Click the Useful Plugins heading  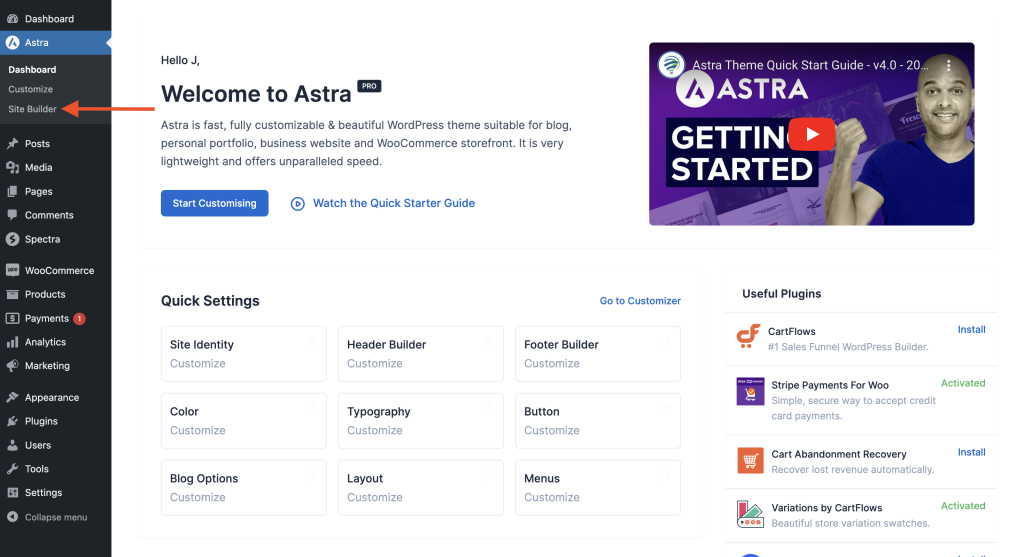782,294
